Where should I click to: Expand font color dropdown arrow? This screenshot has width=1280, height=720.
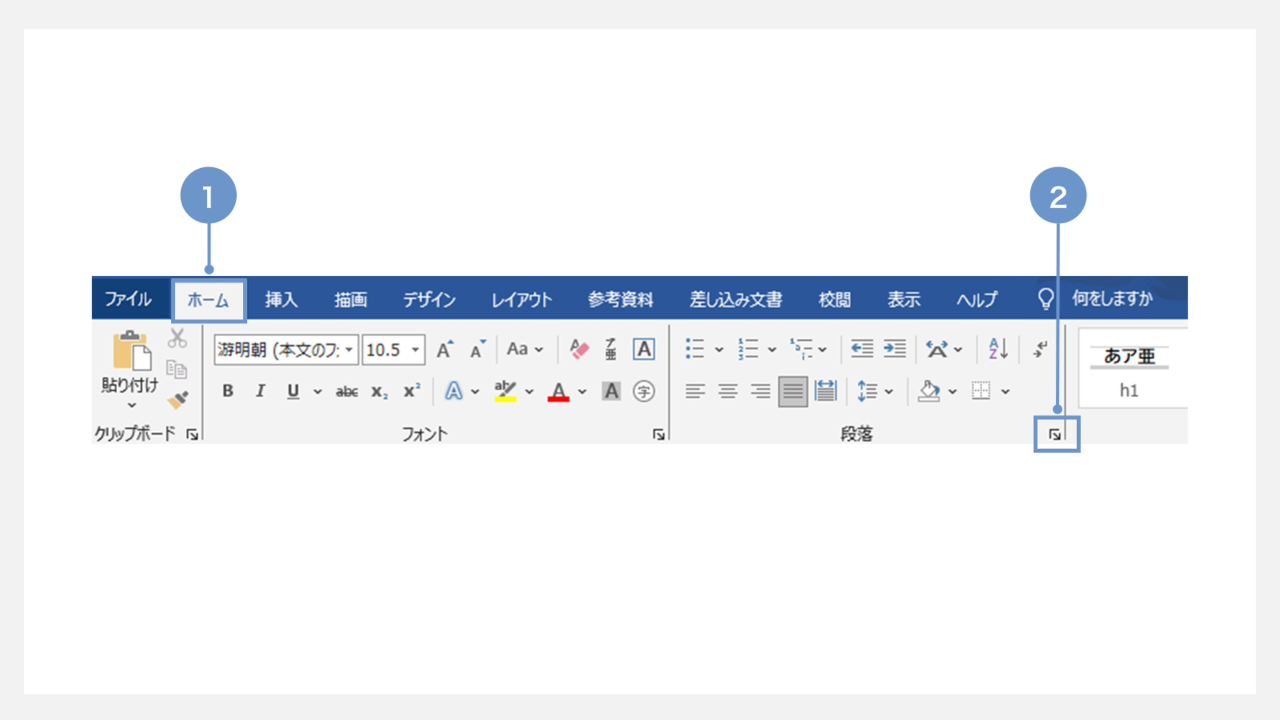point(582,392)
